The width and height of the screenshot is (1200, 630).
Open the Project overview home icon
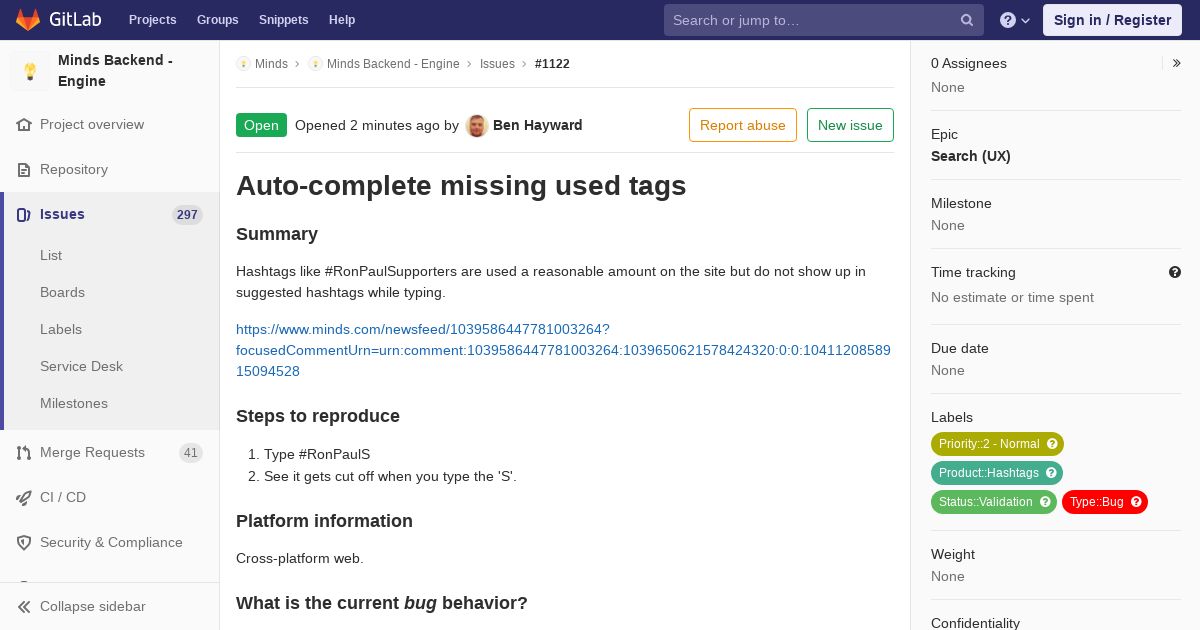coord(24,125)
